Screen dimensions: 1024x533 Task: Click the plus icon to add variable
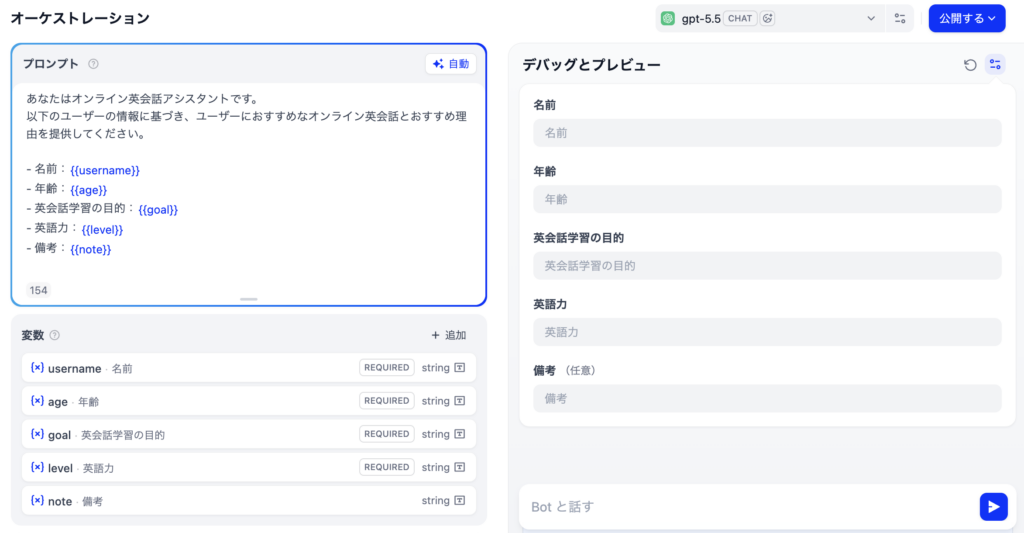pyautogui.click(x=435, y=335)
